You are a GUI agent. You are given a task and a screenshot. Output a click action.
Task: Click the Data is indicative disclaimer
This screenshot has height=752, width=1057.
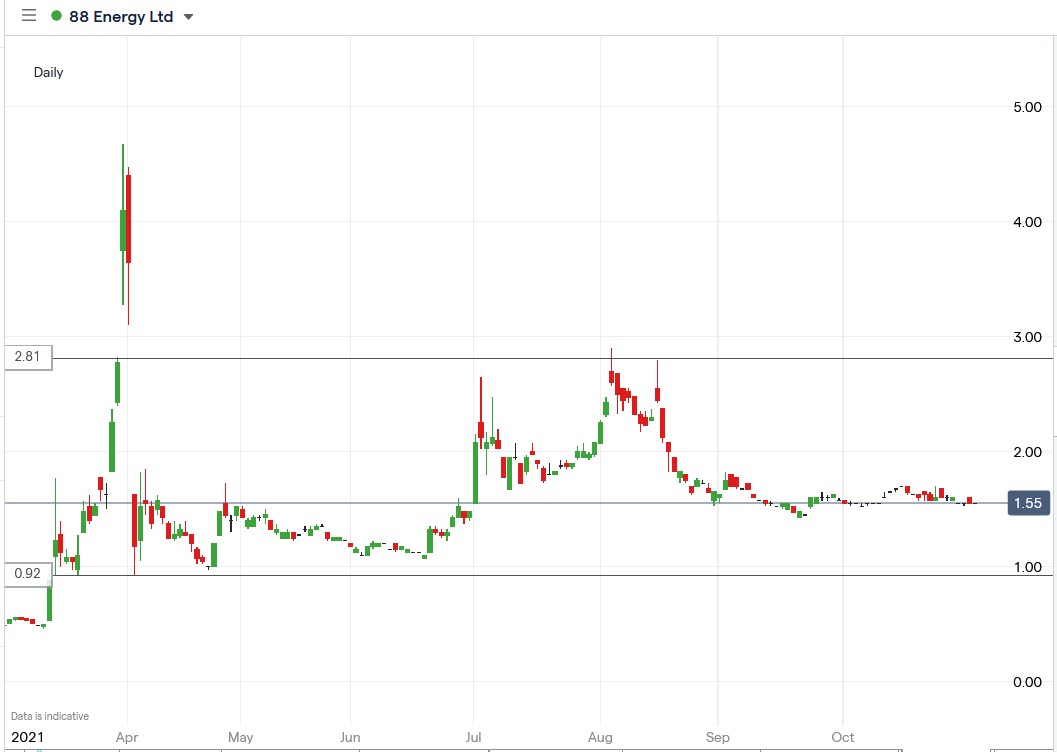[x=48, y=715]
